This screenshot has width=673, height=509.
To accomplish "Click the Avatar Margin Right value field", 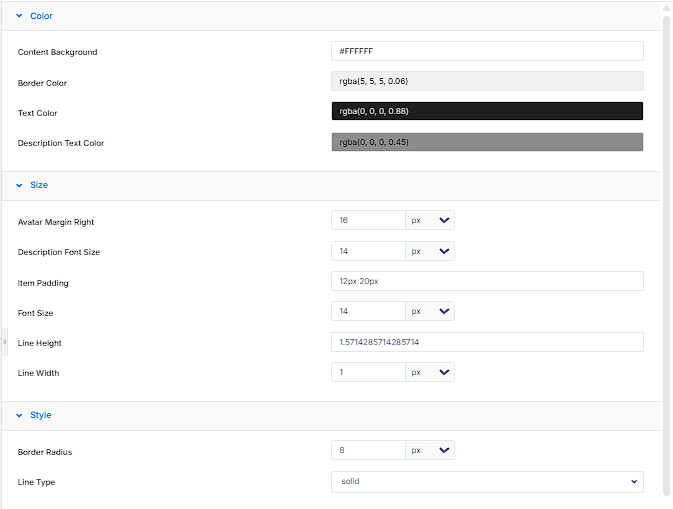I will click(368, 220).
